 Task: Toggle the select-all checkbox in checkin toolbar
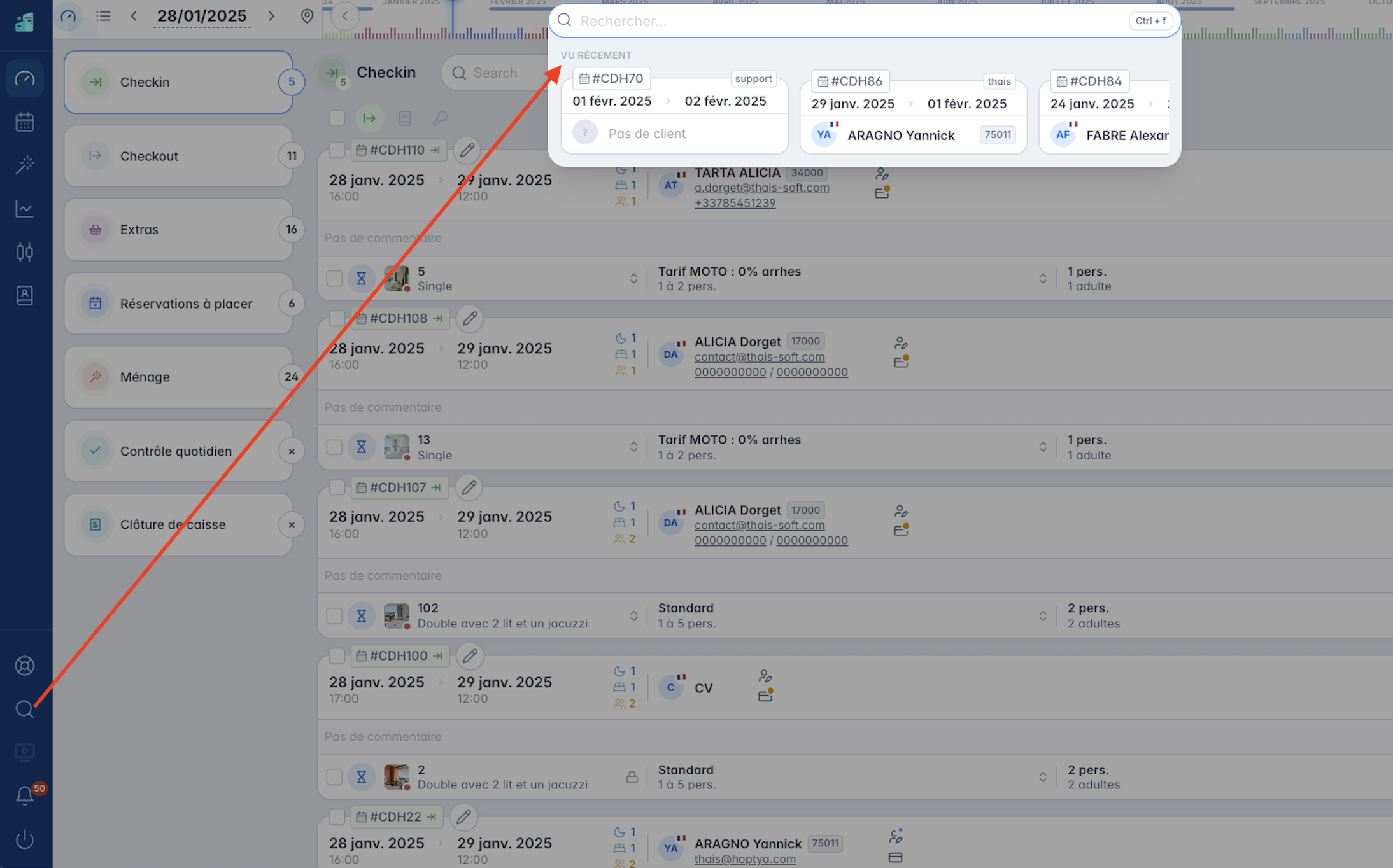click(x=337, y=118)
